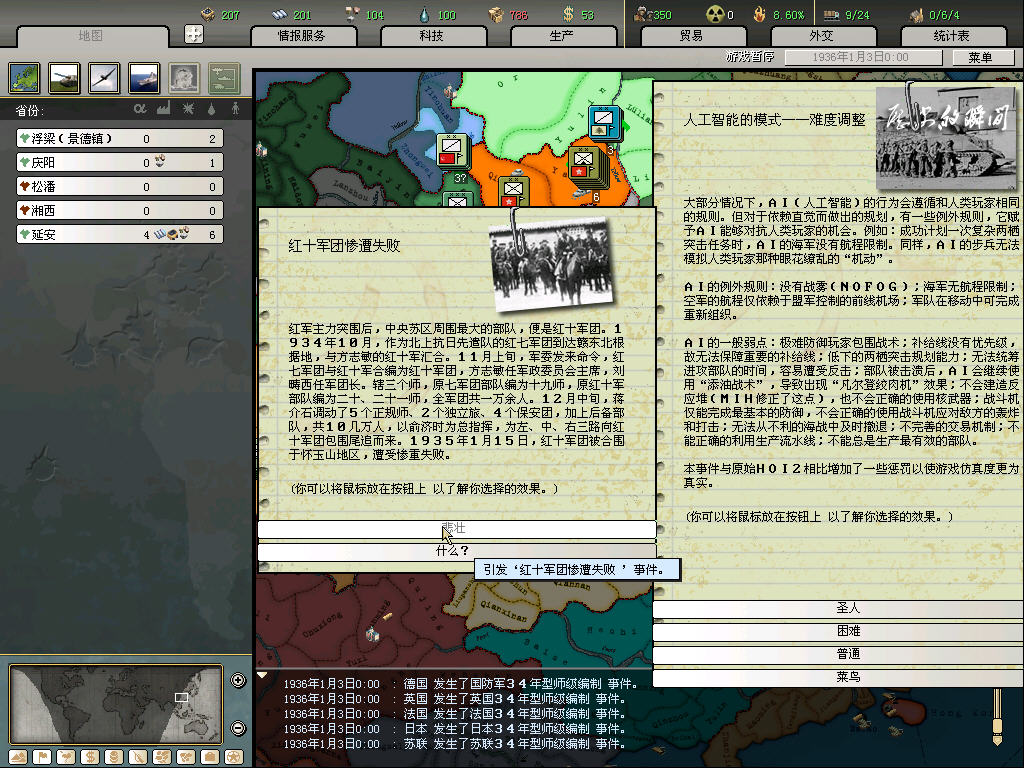Click the blue unit counter on green territory
Image resolution: width=1024 pixels, height=768 pixels.
coord(605,123)
